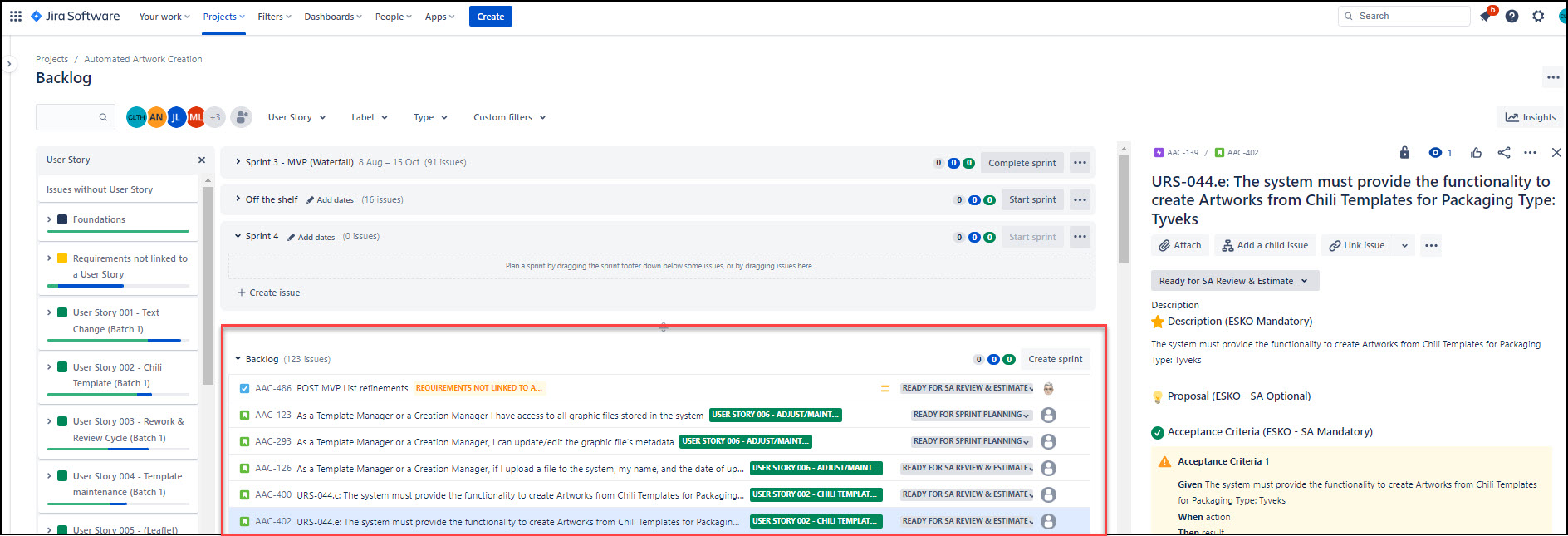The height and width of the screenshot is (536, 1568).
Task: Click the add people icon
Action: coord(241,117)
